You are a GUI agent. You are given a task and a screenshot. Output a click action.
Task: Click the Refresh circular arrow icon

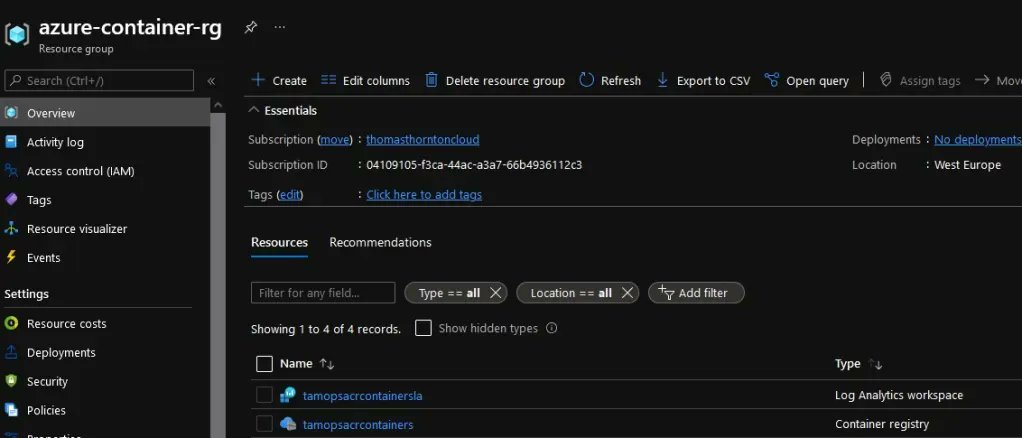pyautogui.click(x=587, y=80)
